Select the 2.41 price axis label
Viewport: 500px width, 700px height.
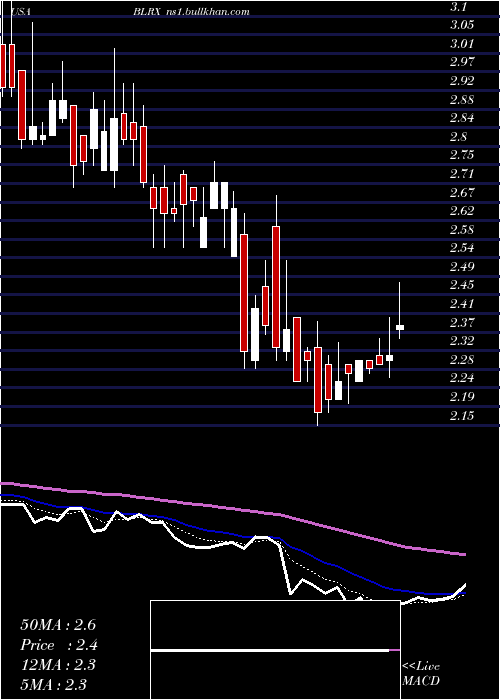coord(462,304)
